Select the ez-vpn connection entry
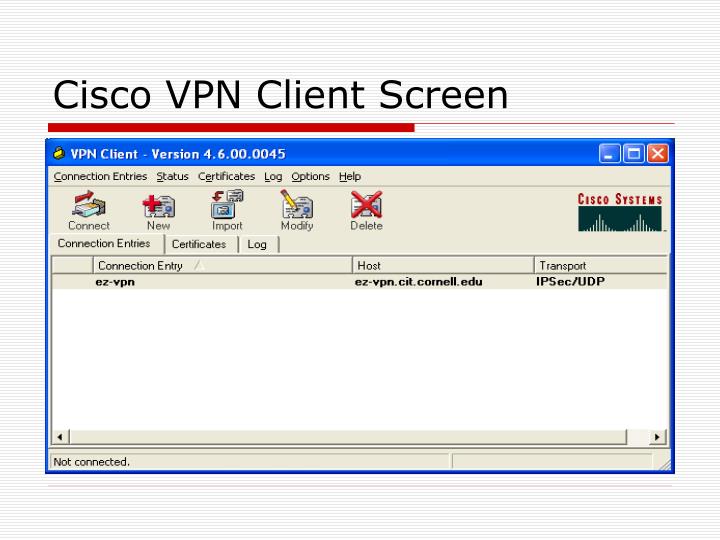The width and height of the screenshot is (720, 540). (x=360, y=281)
